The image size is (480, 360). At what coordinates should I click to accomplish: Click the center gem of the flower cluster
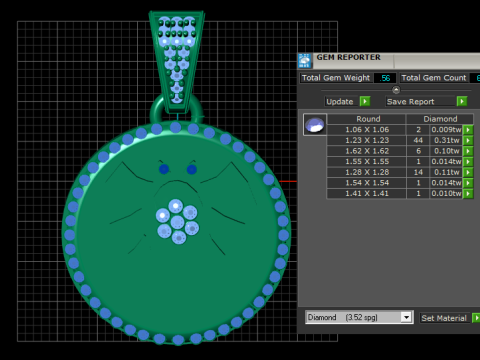(177, 222)
